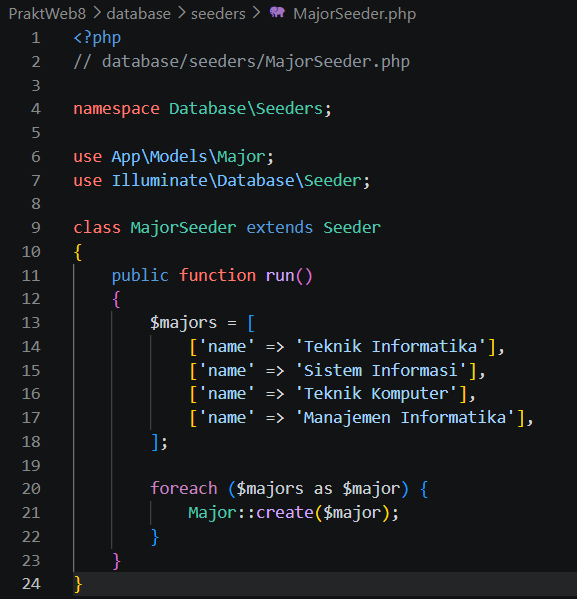Click the run function name

279,275
